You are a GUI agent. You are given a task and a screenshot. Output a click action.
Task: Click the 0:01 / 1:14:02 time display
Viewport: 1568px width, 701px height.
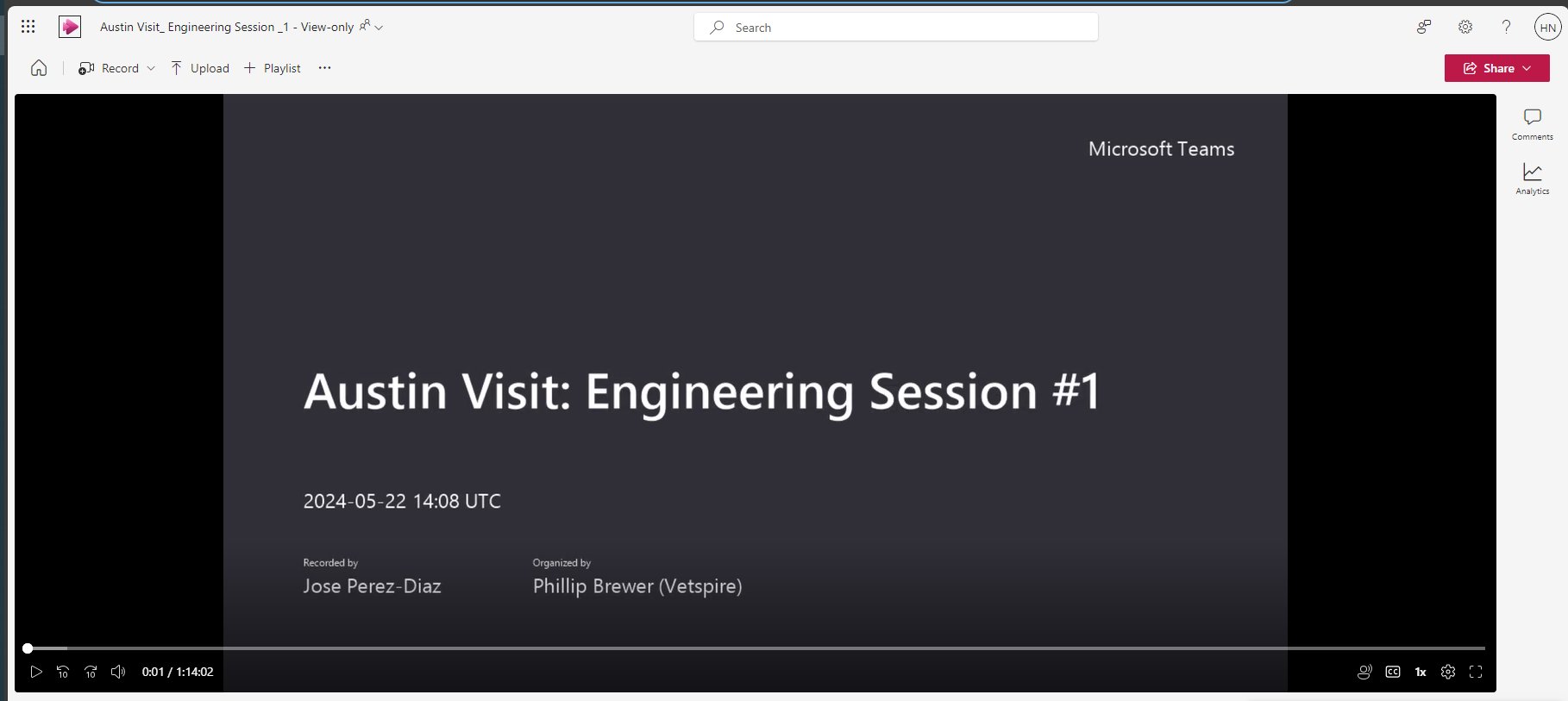pos(178,672)
